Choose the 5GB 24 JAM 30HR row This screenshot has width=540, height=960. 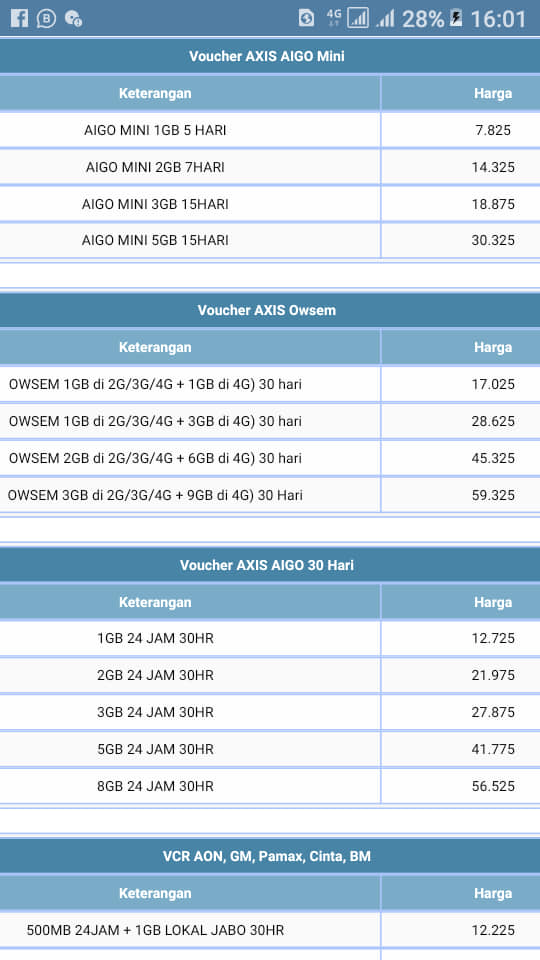[270, 749]
